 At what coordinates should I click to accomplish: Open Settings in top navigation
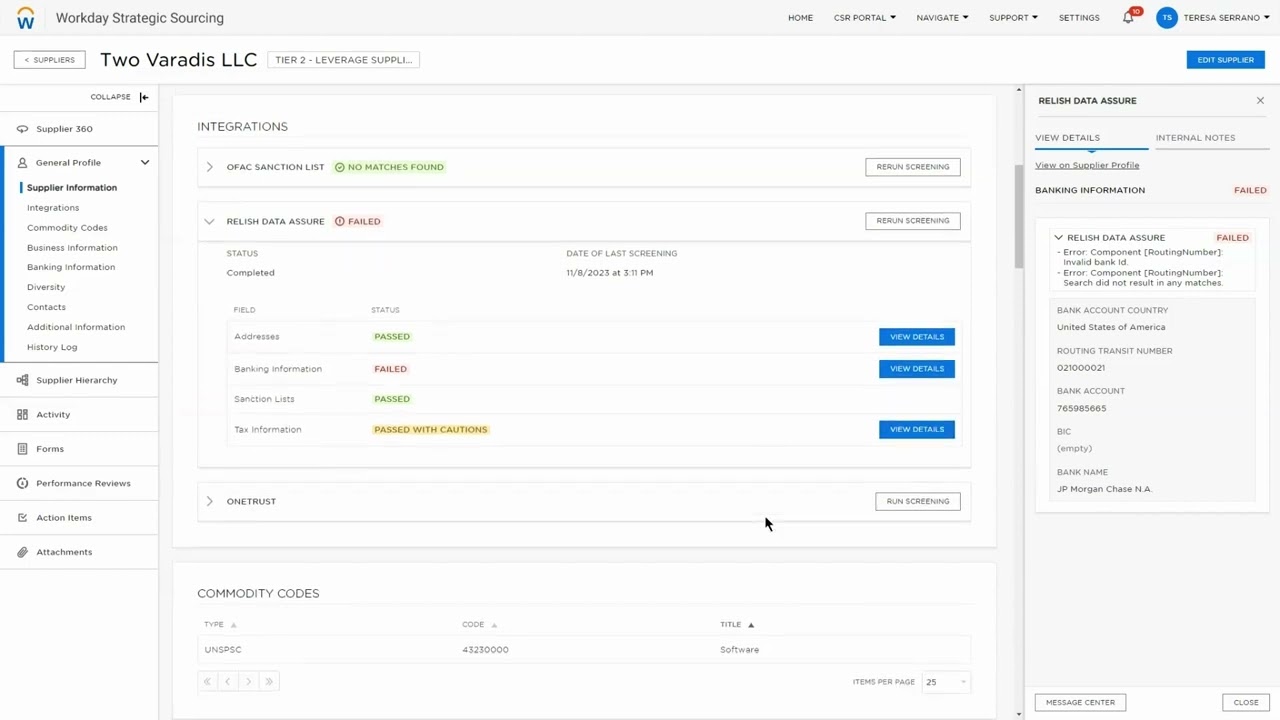tap(1079, 18)
